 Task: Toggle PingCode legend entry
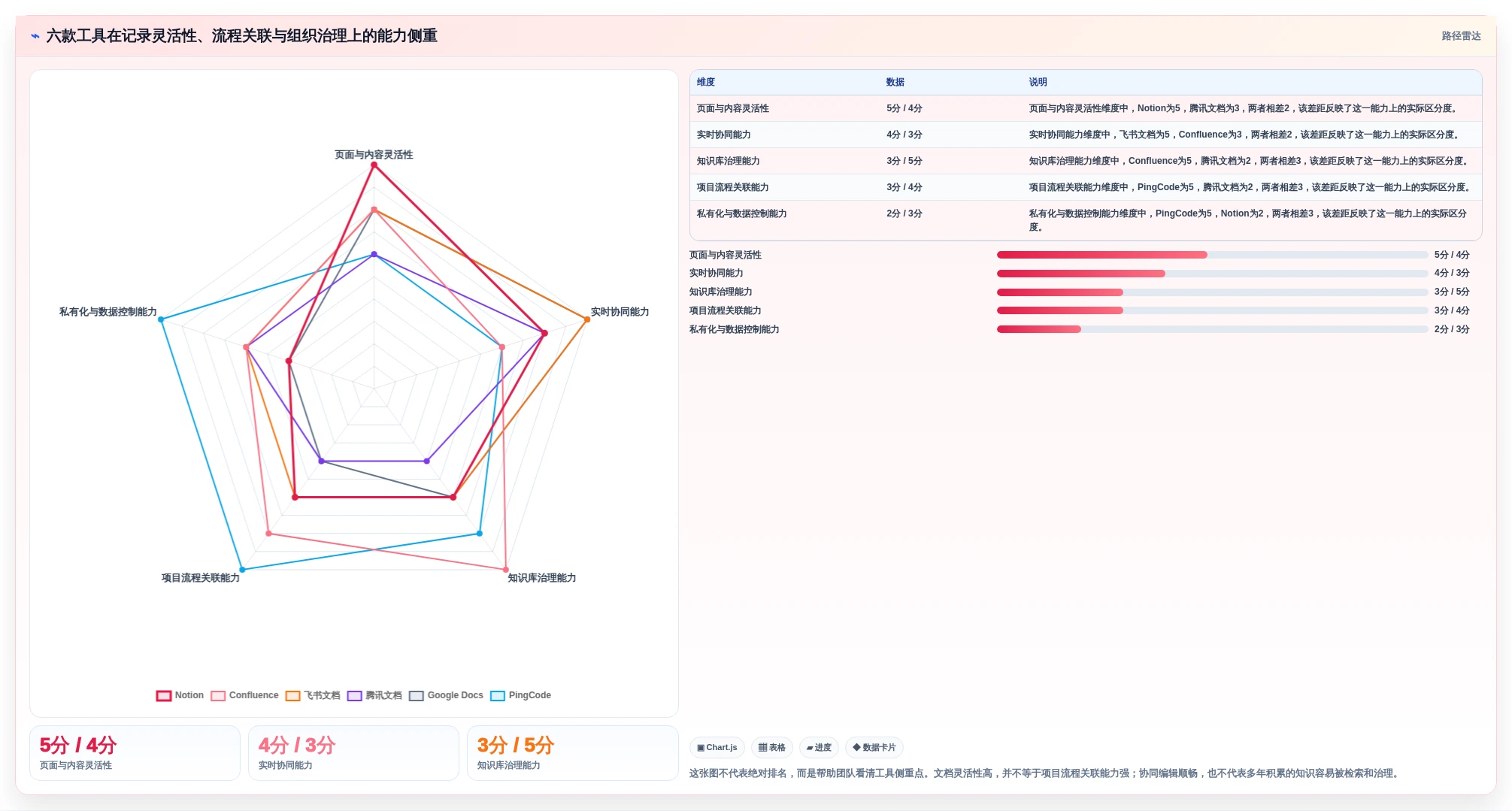tap(521, 695)
